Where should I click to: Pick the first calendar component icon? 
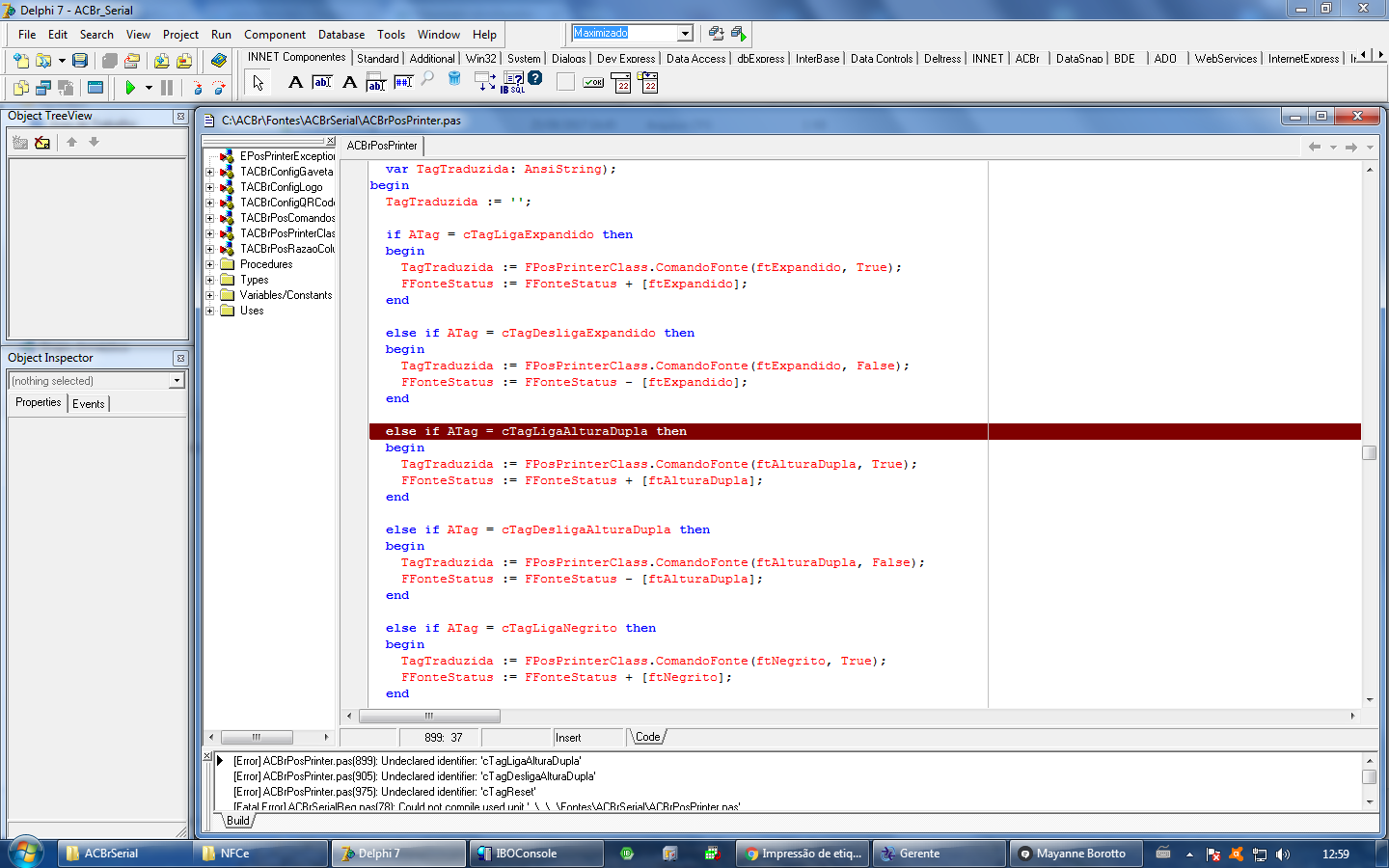[620, 82]
